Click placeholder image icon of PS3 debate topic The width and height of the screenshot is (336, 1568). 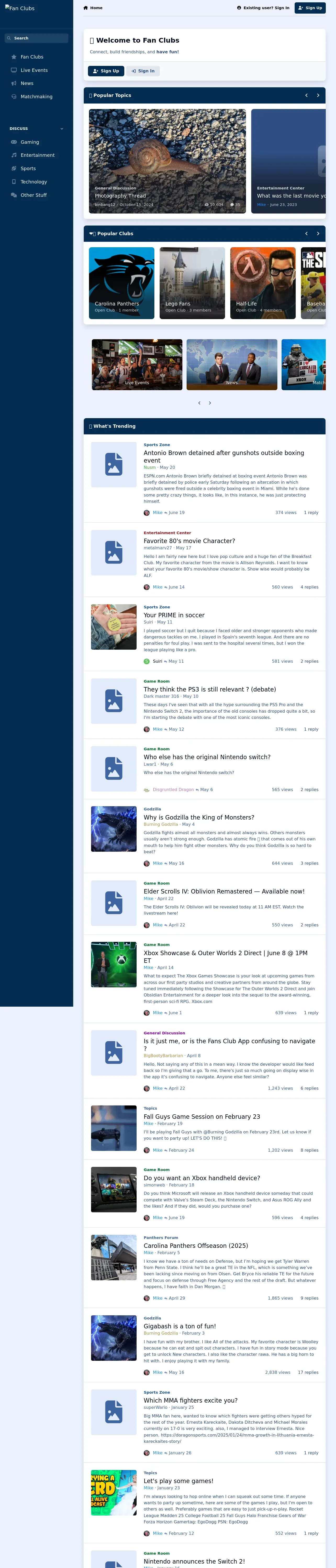[x=113, y=701]
